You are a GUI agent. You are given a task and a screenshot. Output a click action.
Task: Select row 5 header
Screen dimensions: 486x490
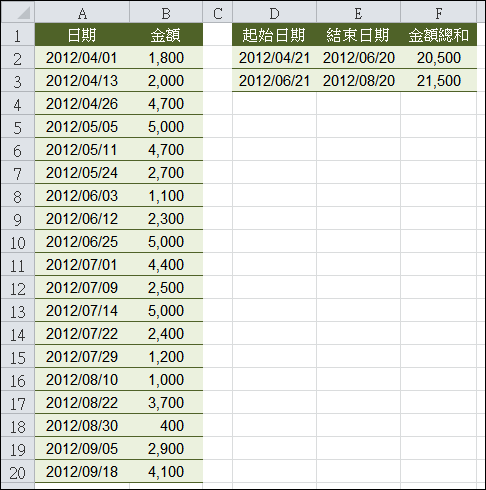tap(18, 127)
